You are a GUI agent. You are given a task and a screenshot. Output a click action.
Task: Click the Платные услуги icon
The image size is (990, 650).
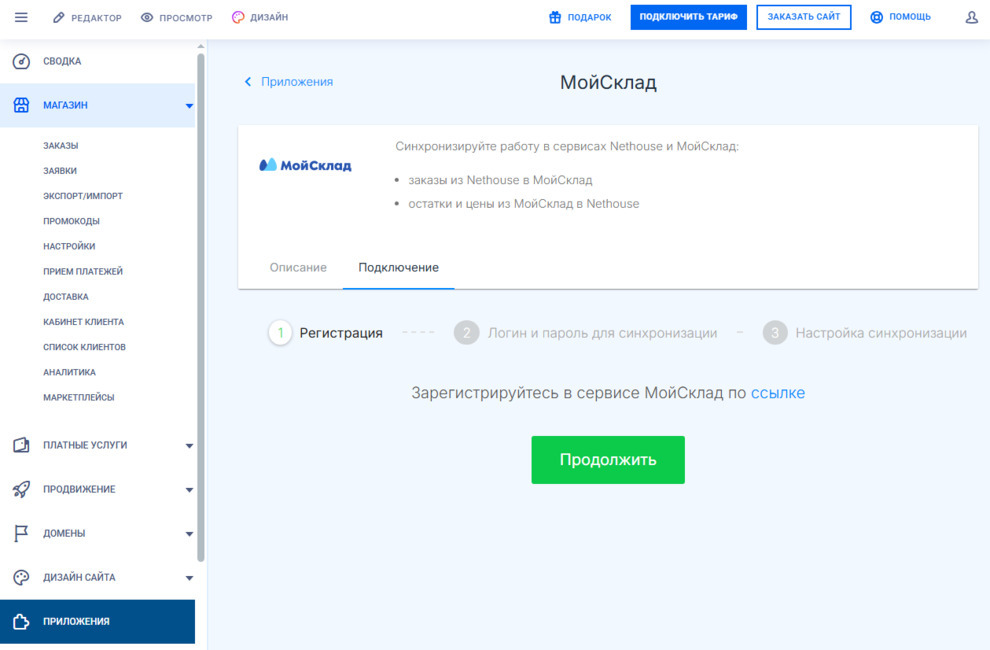(21, 445)
